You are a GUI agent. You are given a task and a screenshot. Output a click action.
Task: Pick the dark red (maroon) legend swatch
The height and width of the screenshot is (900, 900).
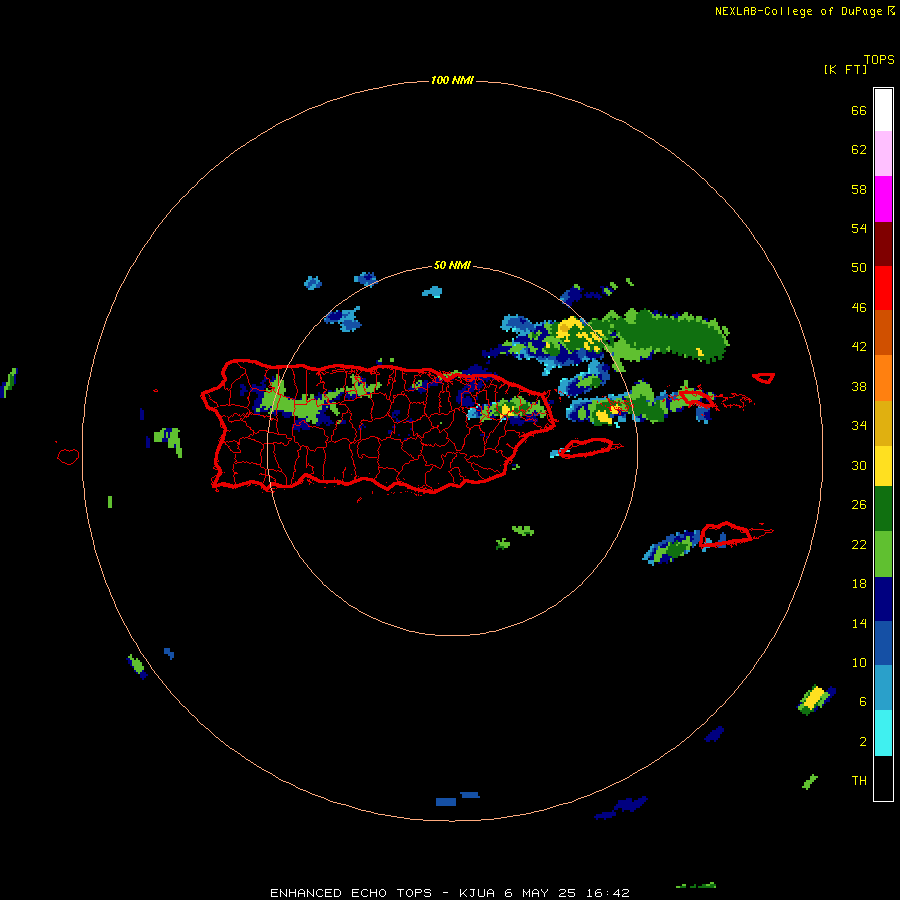pos(883,243)
